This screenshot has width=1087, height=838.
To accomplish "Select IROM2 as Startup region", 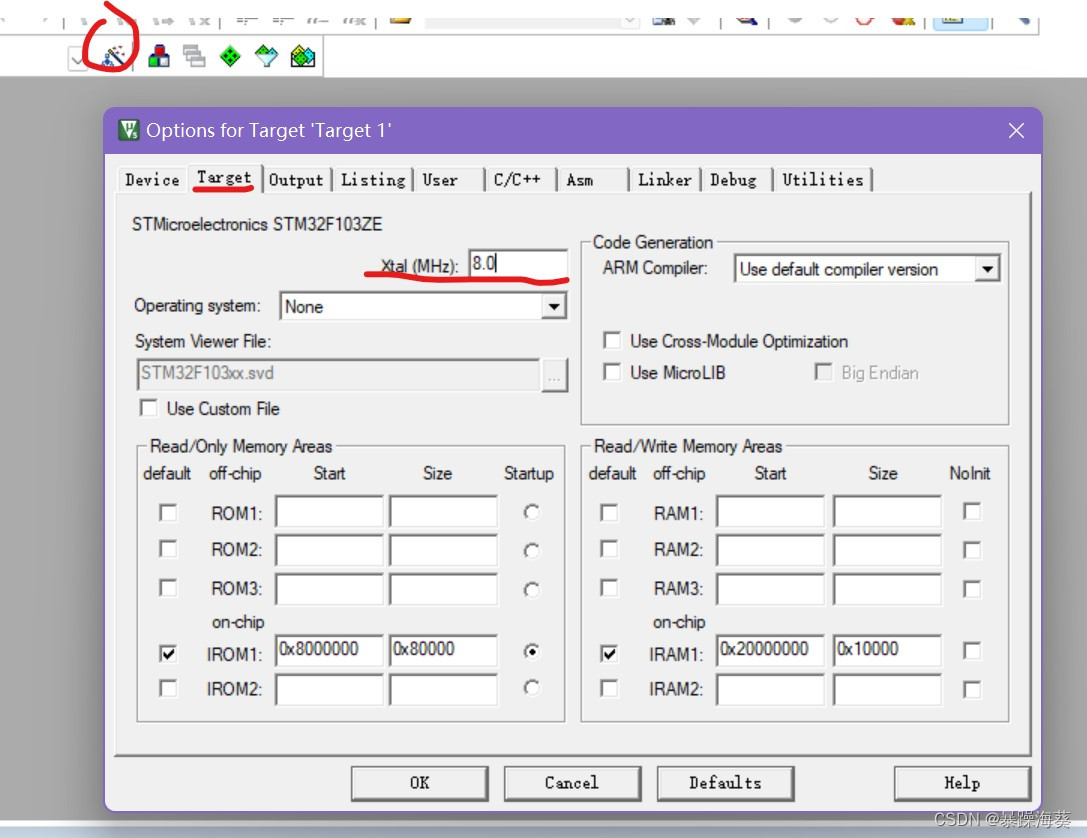I will [x=531, y=687].
